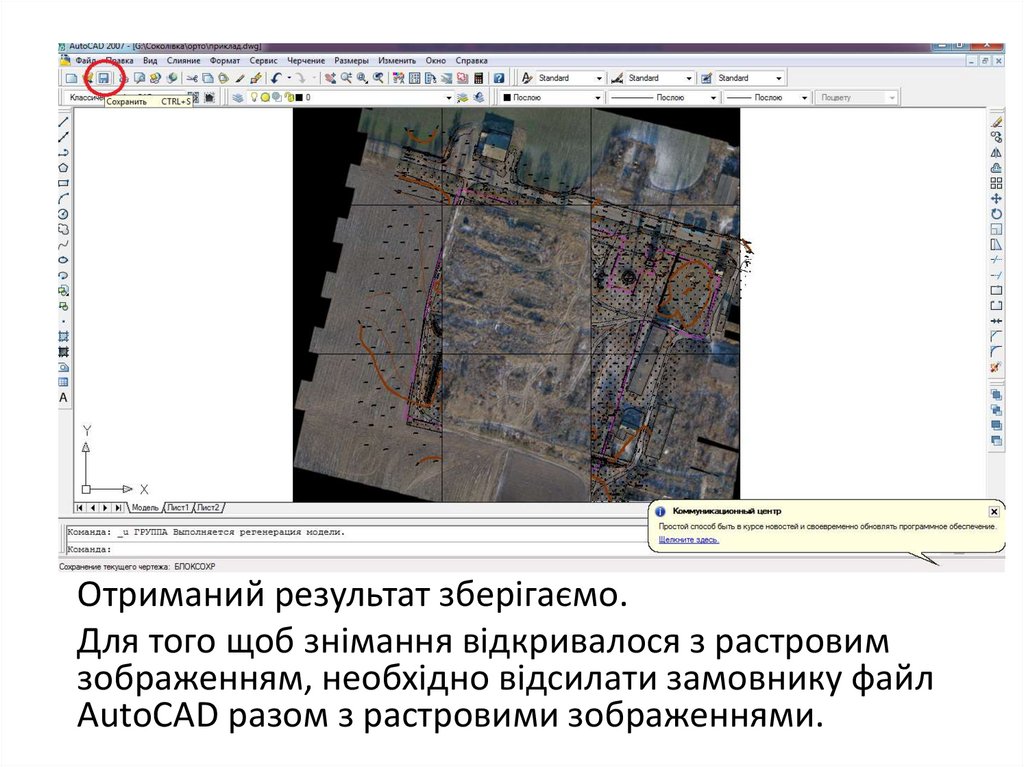This screenshot has width=1024, height=767.
Task: Toggle the layer 0 lightbulb on/off
Action: click(254, 98)
